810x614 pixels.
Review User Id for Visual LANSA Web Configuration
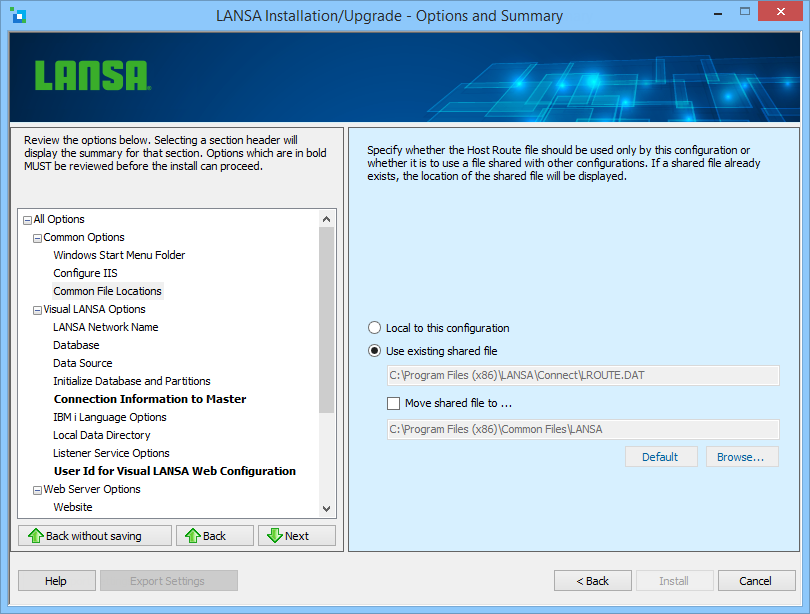click(x=175, y=471)
